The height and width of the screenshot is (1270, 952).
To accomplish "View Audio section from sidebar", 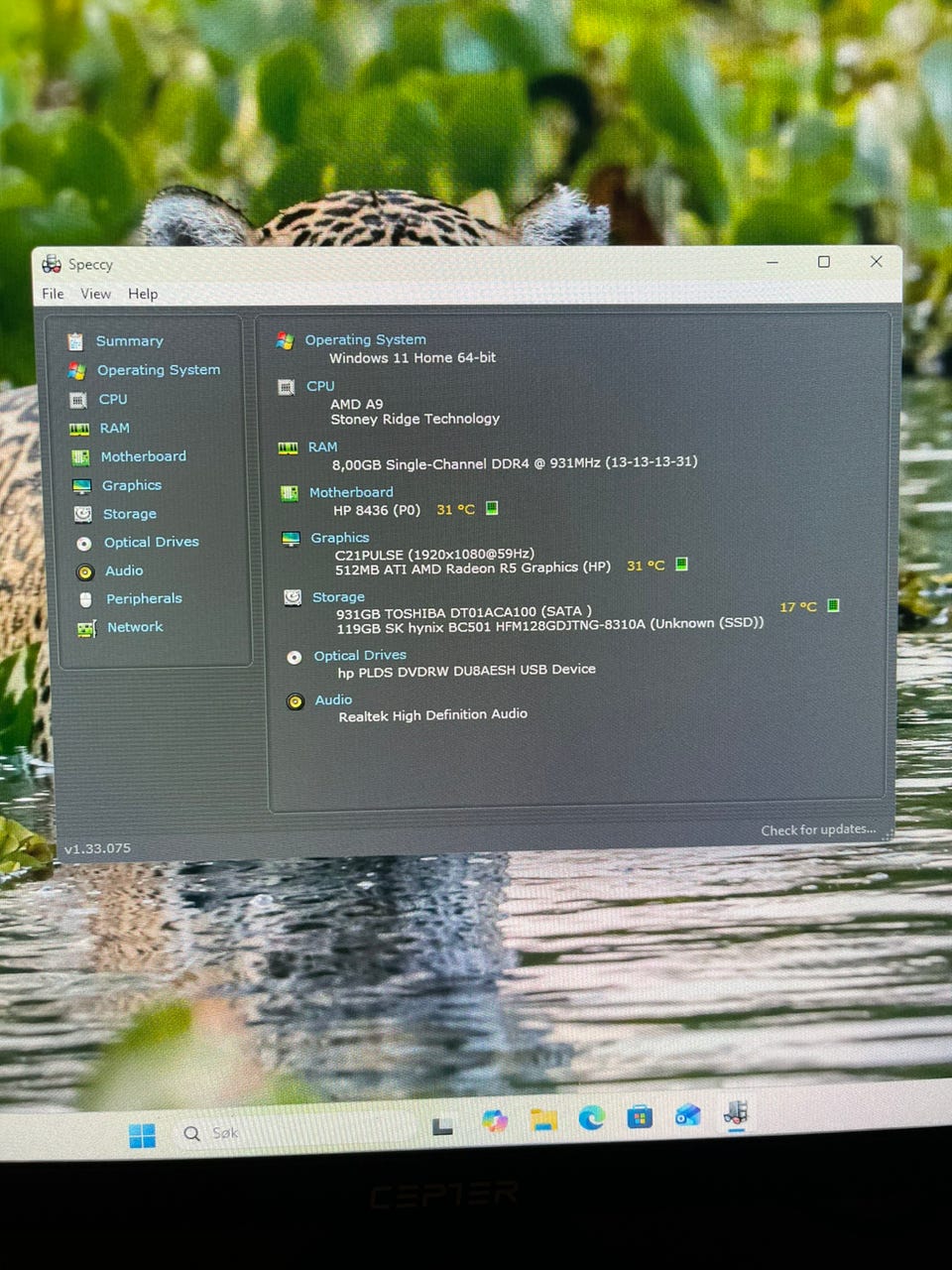I will [x=124, y=571].
